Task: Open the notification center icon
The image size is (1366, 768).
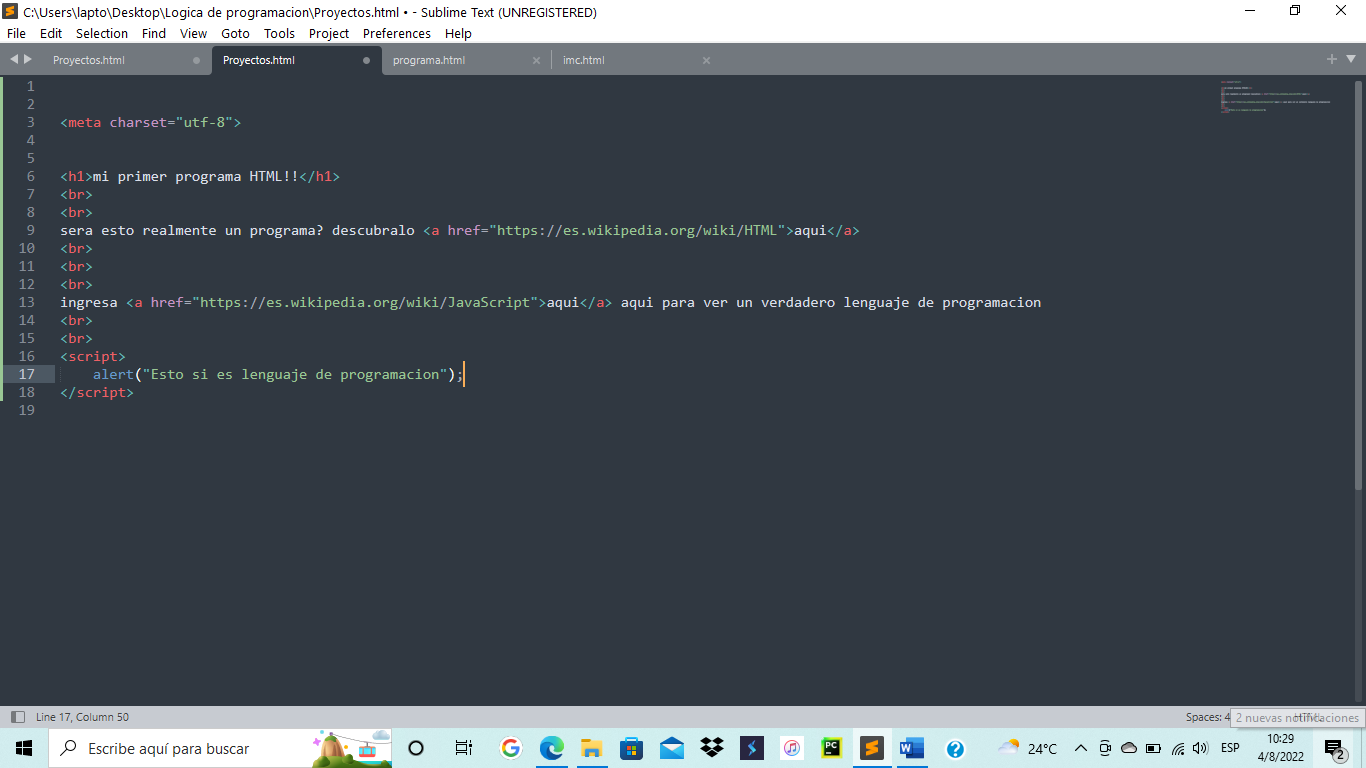Action: (1334, 748)
